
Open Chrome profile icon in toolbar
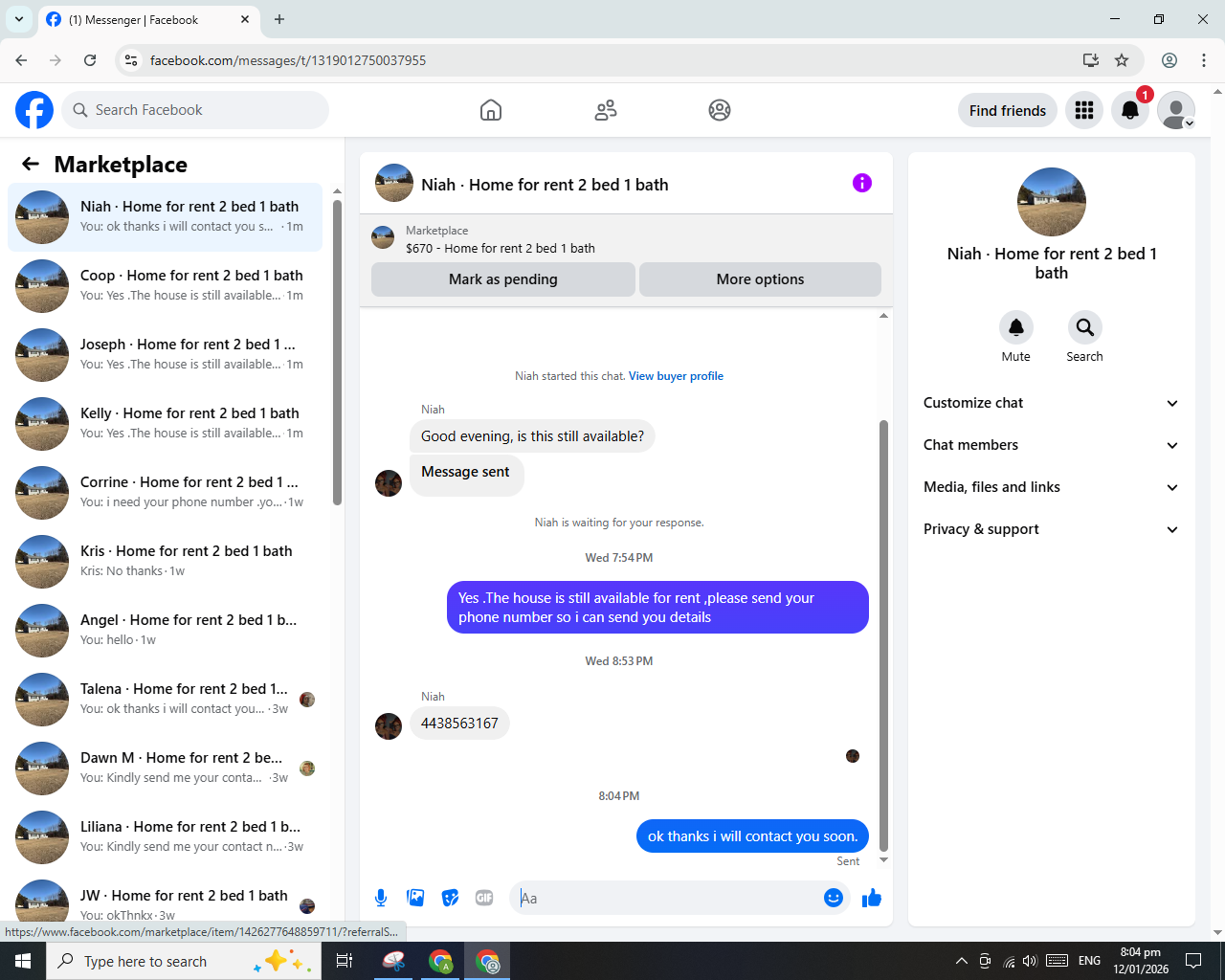[x=1169, y=60]
